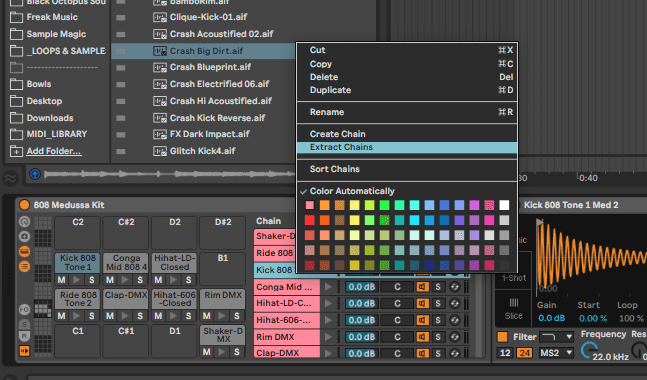Mute the Conga Mid 808 4 pad
This screenshot has width=647, height=380.
point(110,280)
